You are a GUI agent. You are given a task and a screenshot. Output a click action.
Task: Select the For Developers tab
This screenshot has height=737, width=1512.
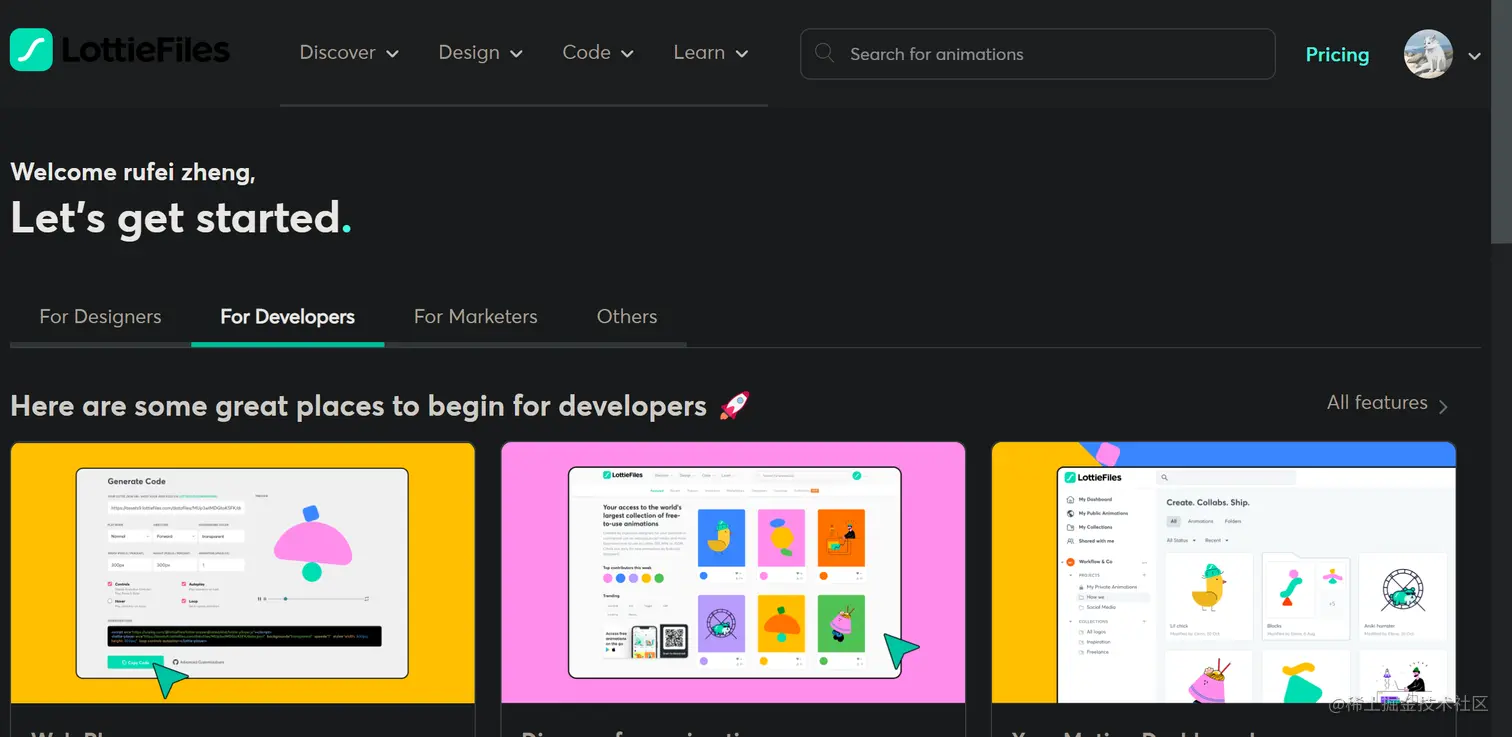(287, 316)
